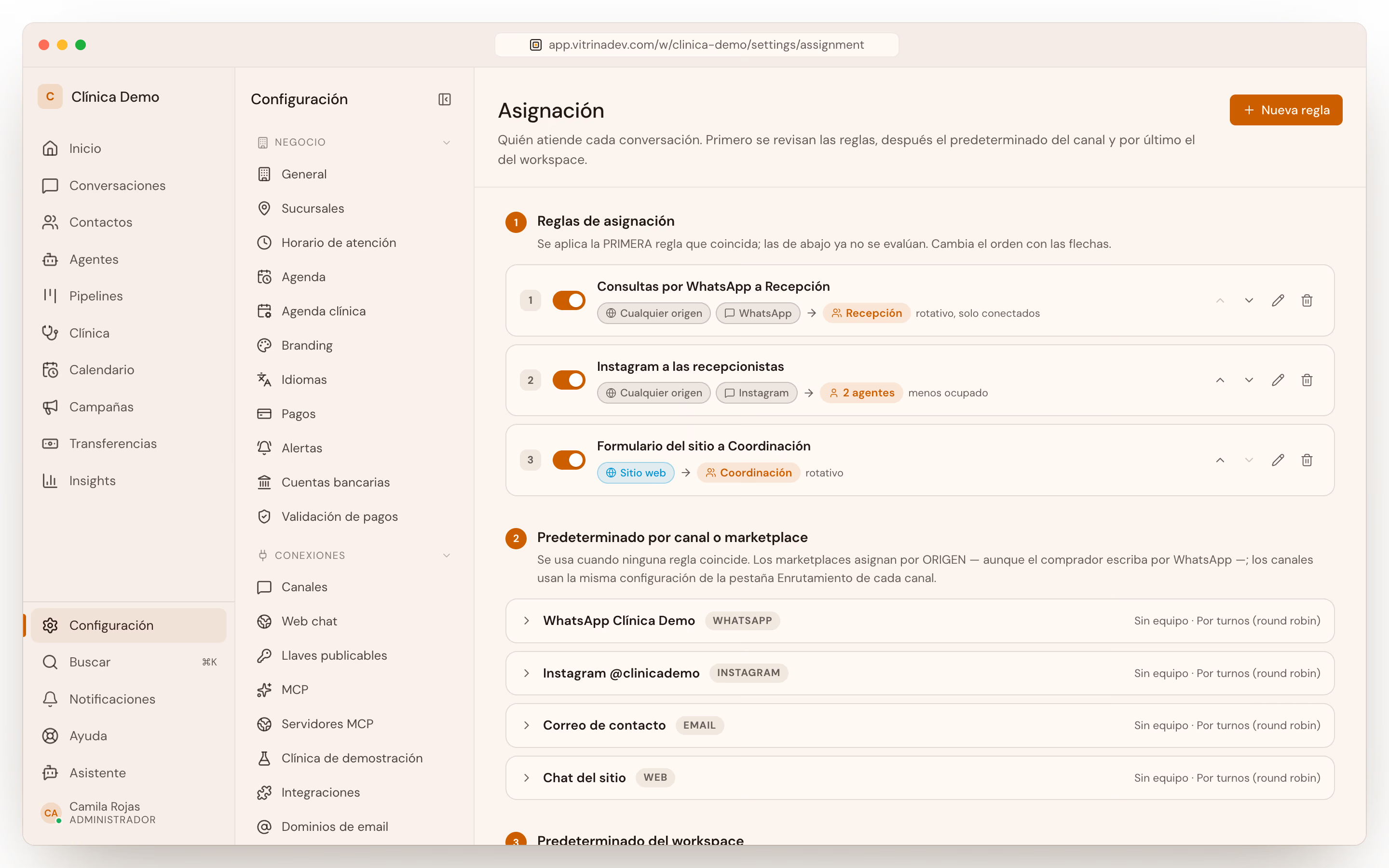Screen dimensions: 1389x868
Task: Expand Instagram @clinicademo channel row
Action: click(920, 673)
